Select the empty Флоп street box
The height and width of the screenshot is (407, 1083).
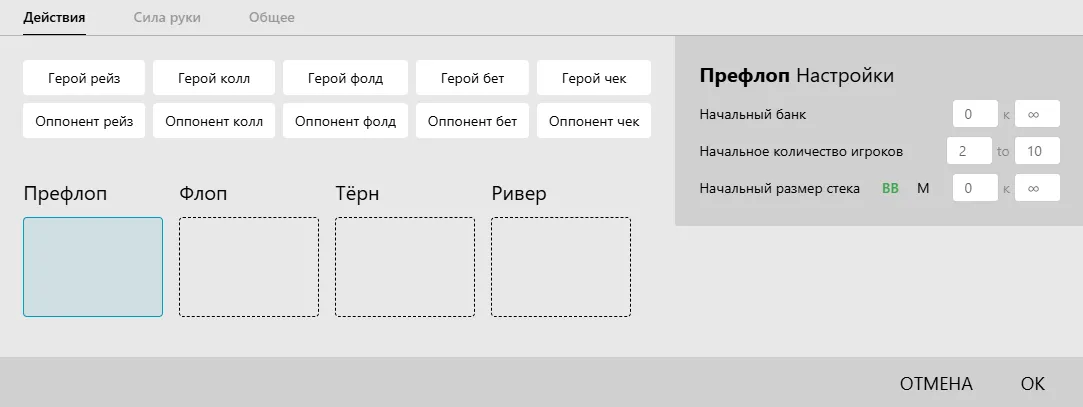coord(249,267)
